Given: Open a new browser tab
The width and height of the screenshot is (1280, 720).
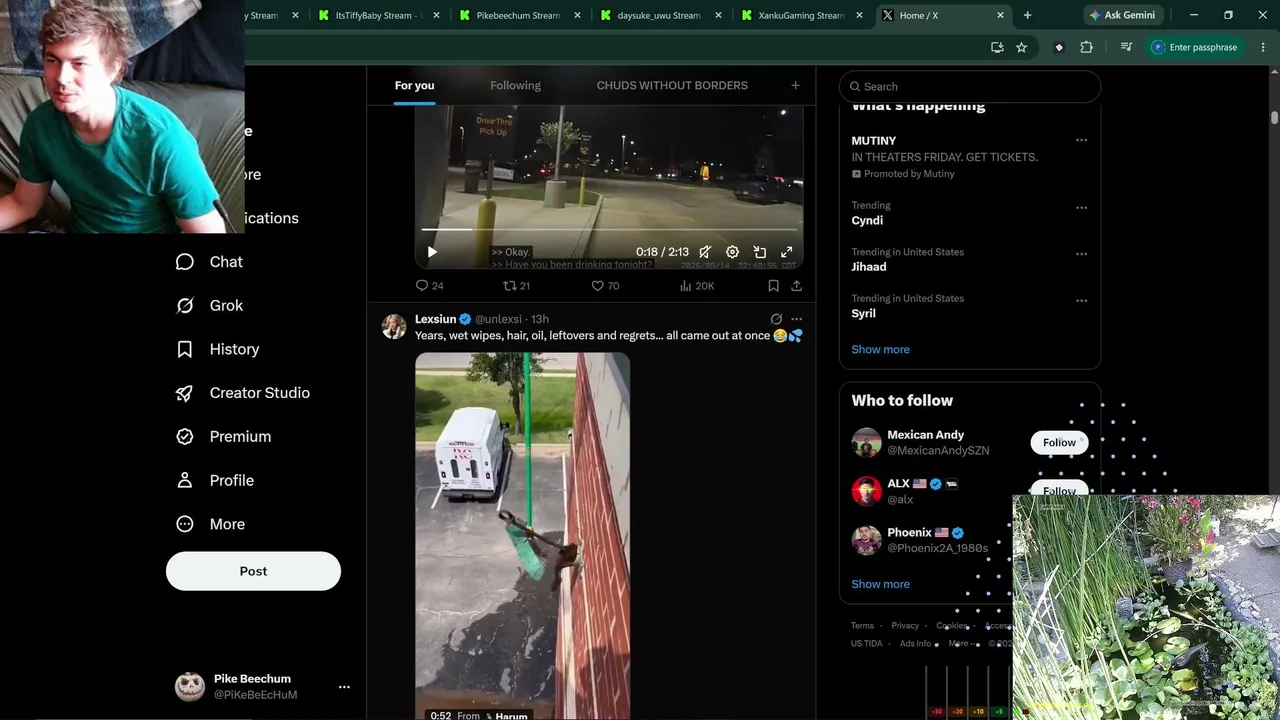Looking at the screenshot, I should (1027, 15).
